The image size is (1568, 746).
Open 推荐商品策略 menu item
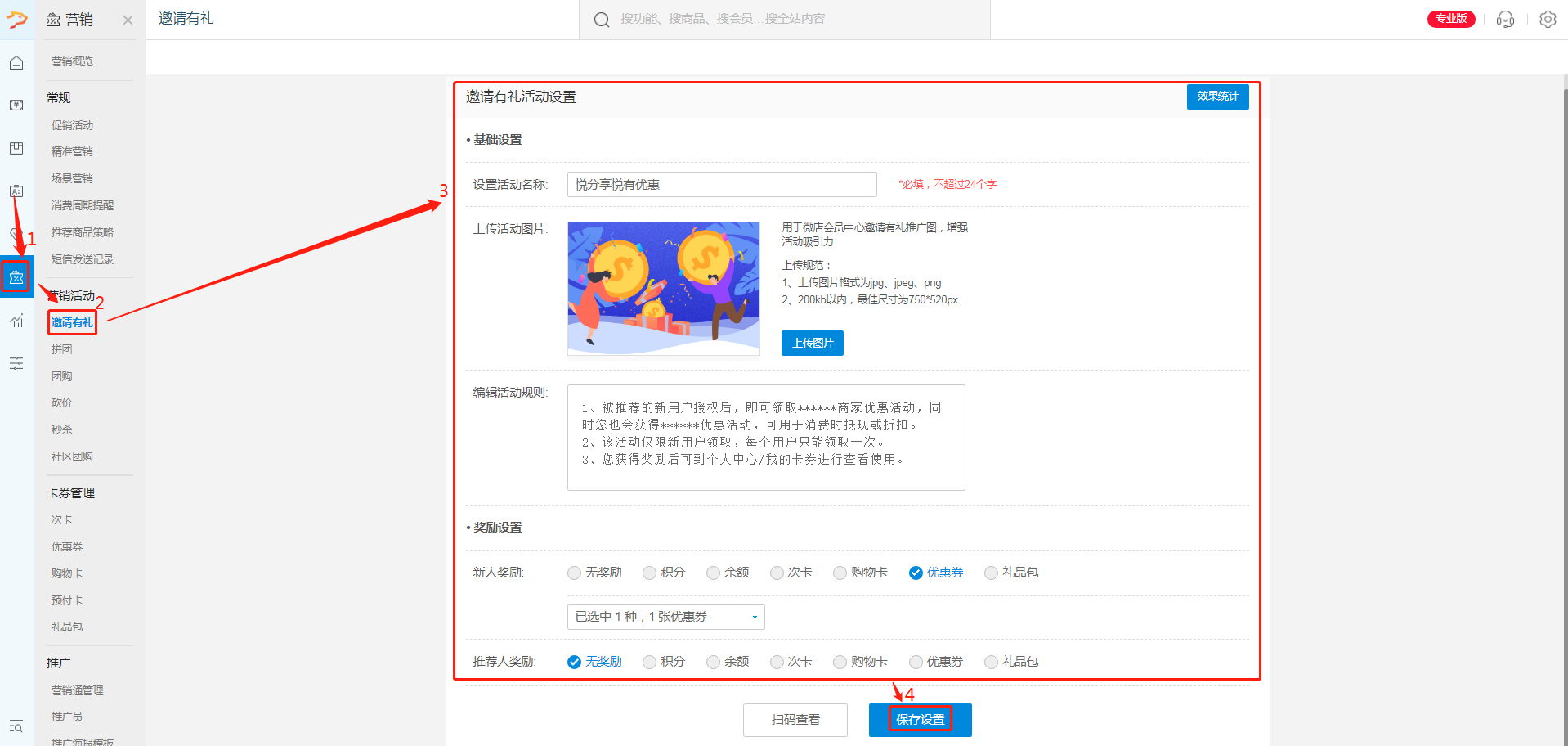83,232
